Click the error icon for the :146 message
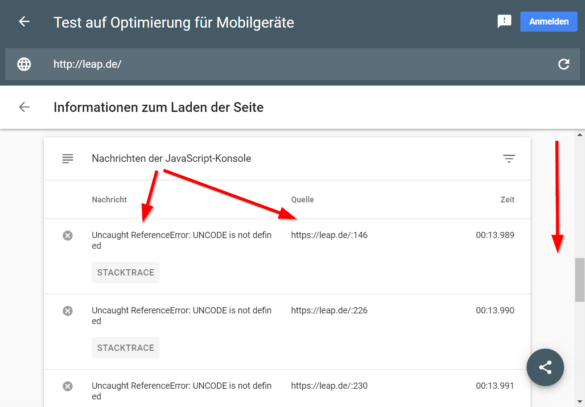Screen dimensions: 585x407 pyautogui.click(x=68, y=235)
